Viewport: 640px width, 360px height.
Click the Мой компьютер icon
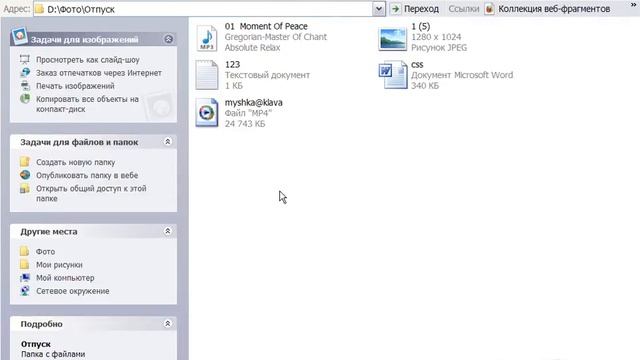point(25,278)
